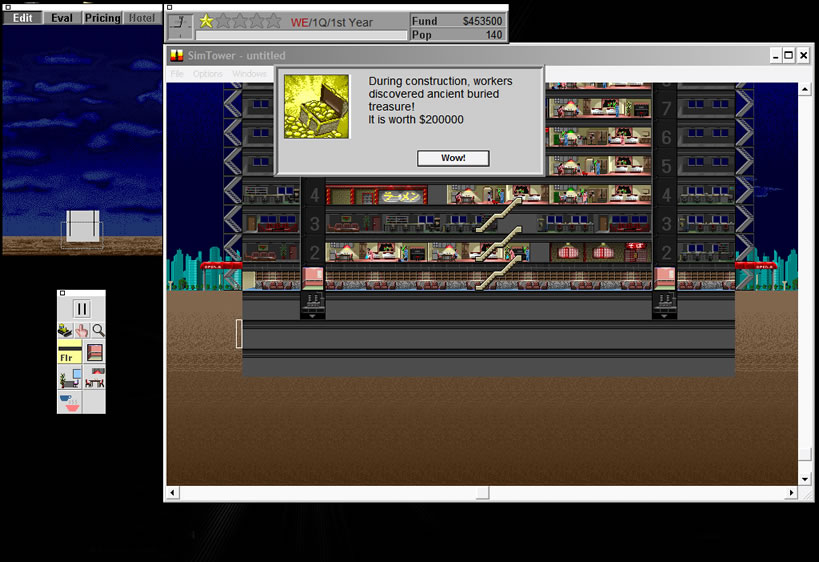Click the gold star tower rating
Screen dimensions: 819x562
pyautogui.click(x=206, y=20)
